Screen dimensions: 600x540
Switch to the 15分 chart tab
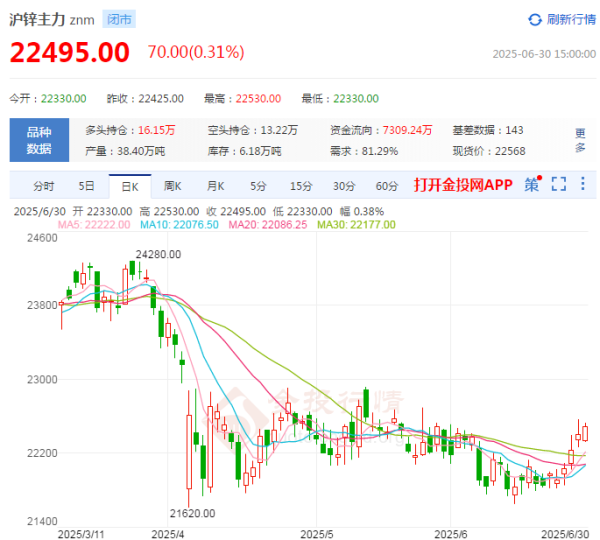(x=301, y=186)
